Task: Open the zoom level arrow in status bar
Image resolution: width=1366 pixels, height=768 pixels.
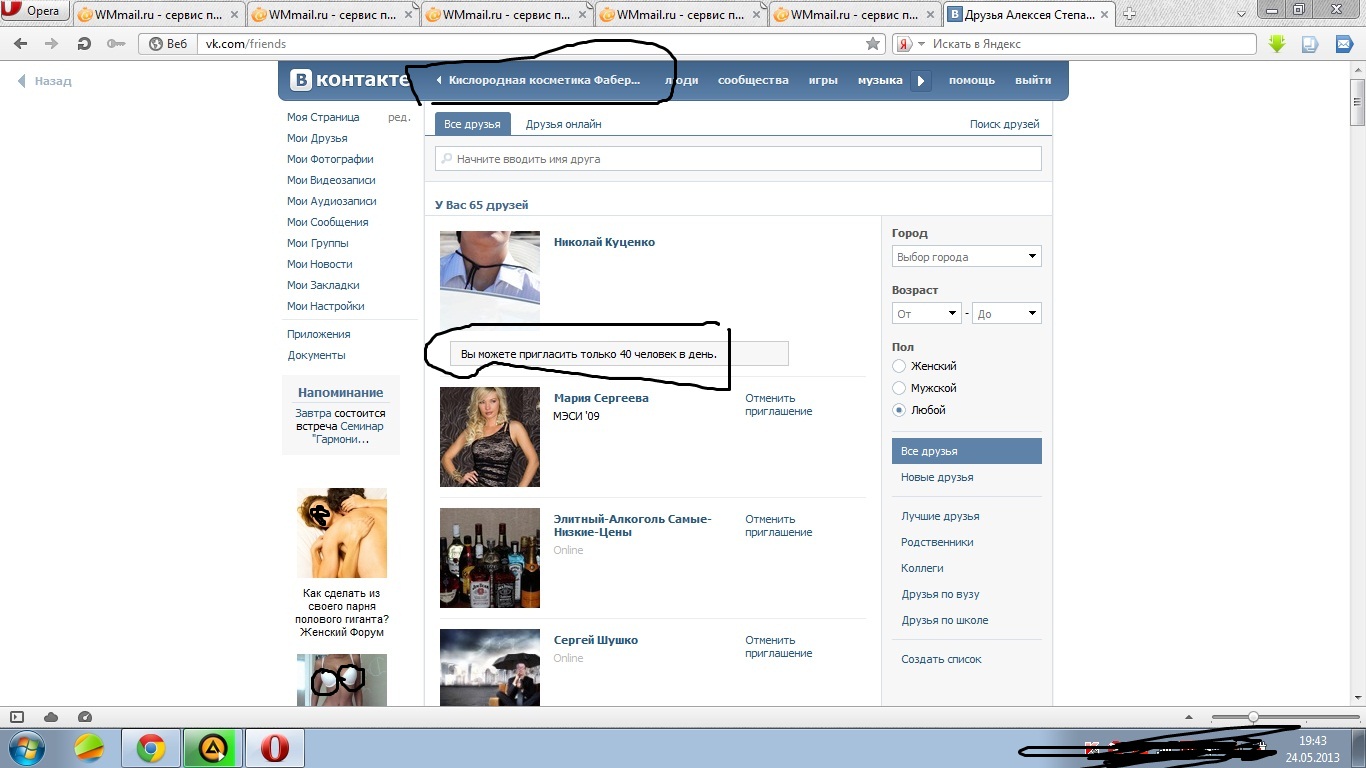Action: click(1188, 717)
